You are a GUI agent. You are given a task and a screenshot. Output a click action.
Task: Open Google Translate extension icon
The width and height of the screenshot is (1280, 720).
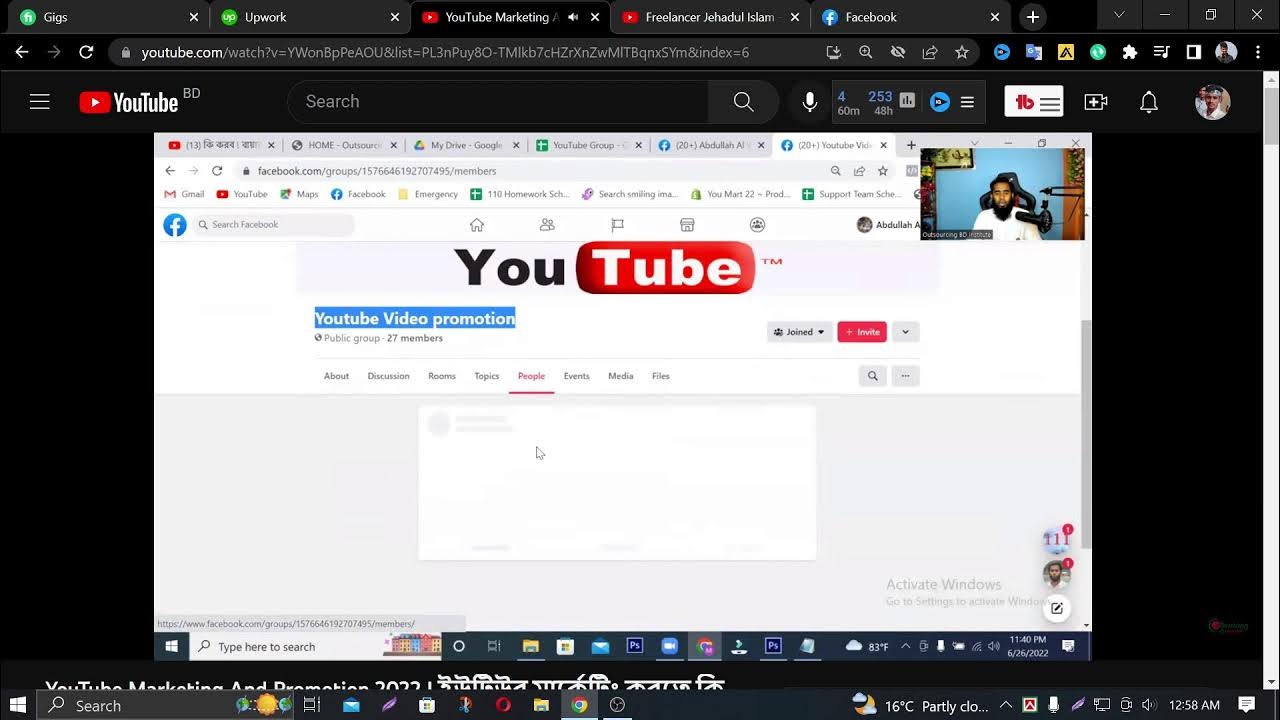(x=1034, y=52)
